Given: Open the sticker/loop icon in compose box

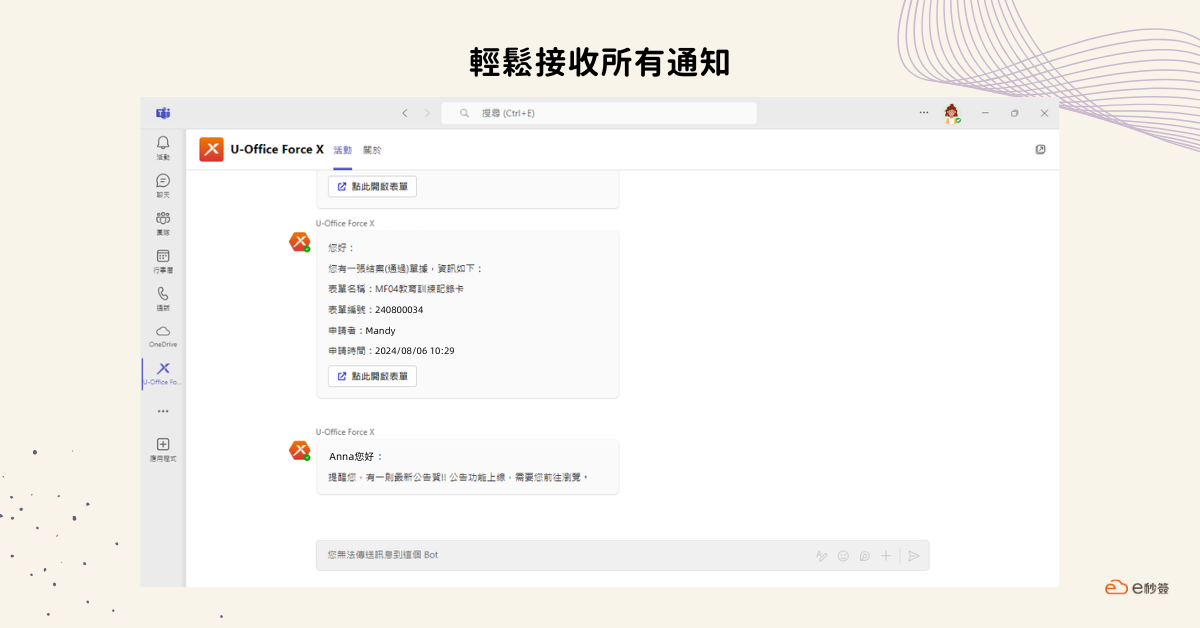Looking at the screenshot, I should click(864, 556).
